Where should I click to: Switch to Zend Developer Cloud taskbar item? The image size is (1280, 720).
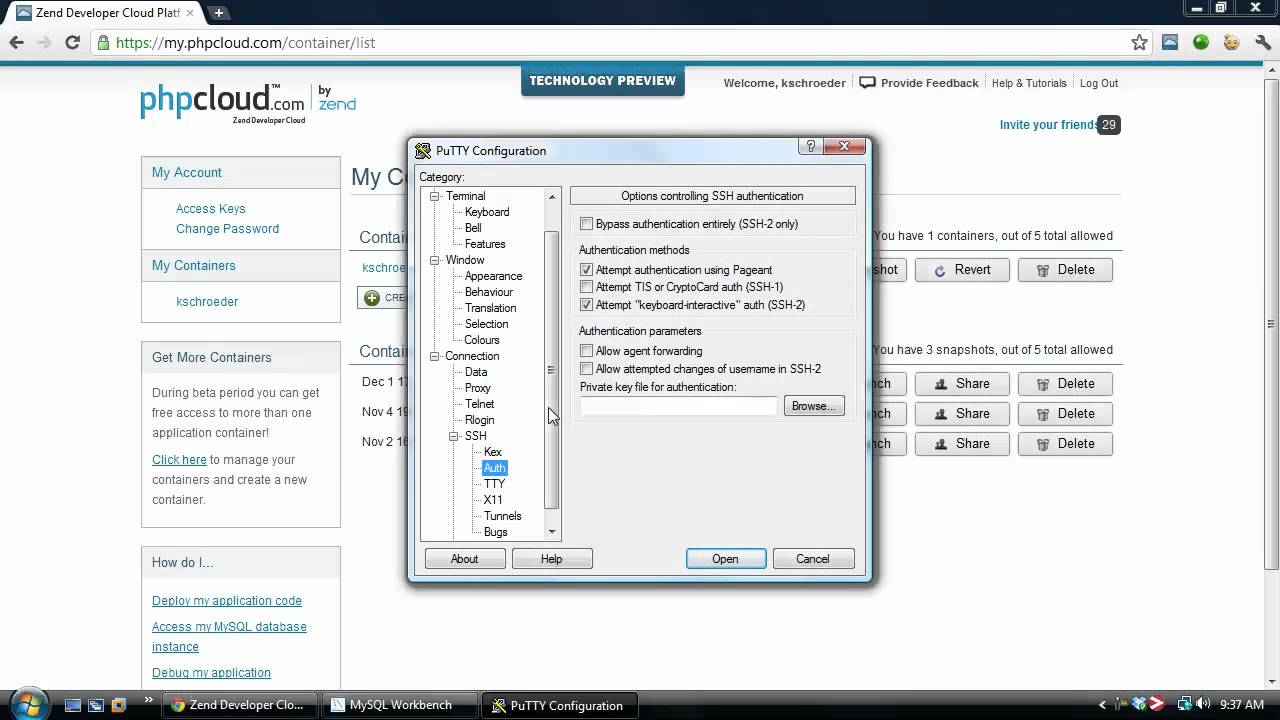tap(240, 705)
